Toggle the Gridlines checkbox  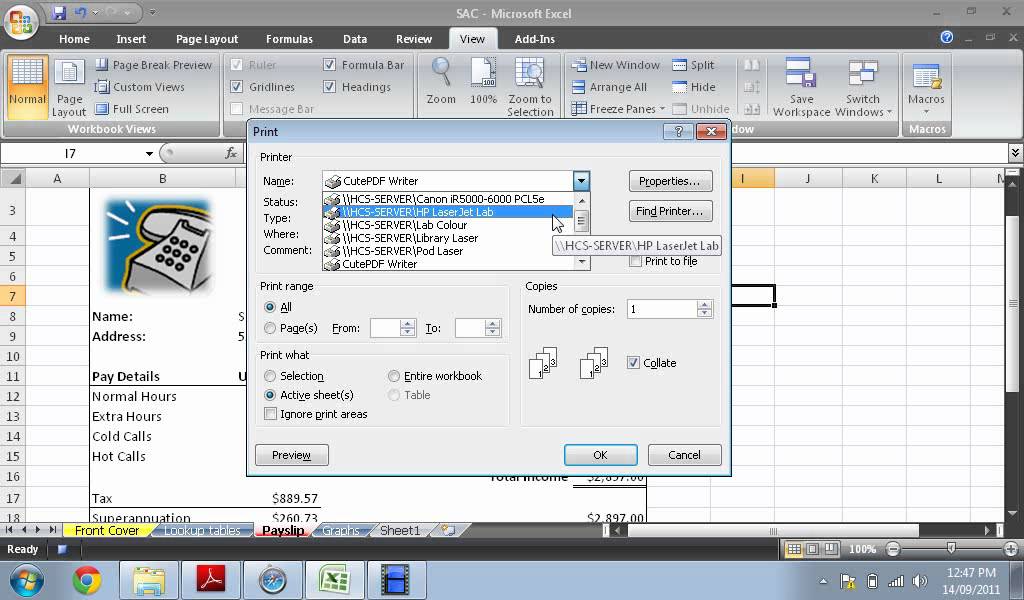point(237,87)
